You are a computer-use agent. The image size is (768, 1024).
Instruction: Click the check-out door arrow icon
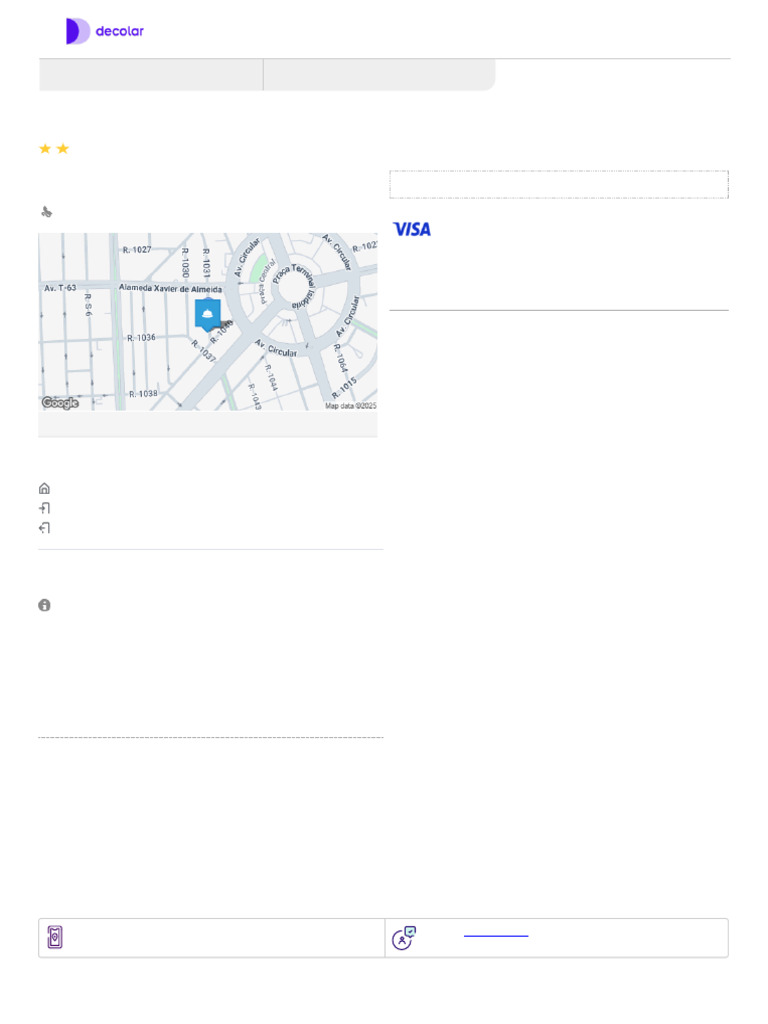(x=44, y=528)
